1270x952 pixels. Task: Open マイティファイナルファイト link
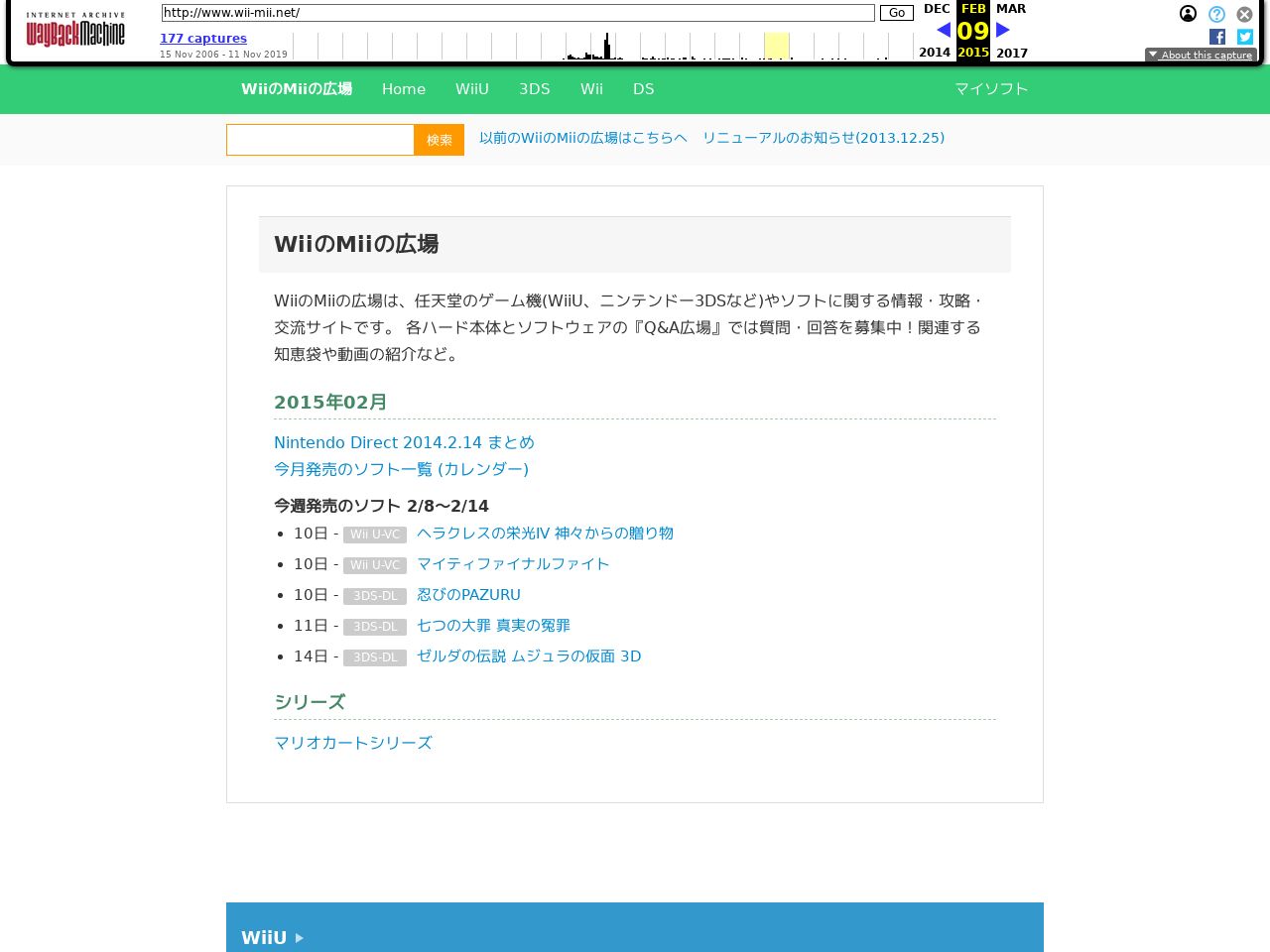[x=513, y=564]
